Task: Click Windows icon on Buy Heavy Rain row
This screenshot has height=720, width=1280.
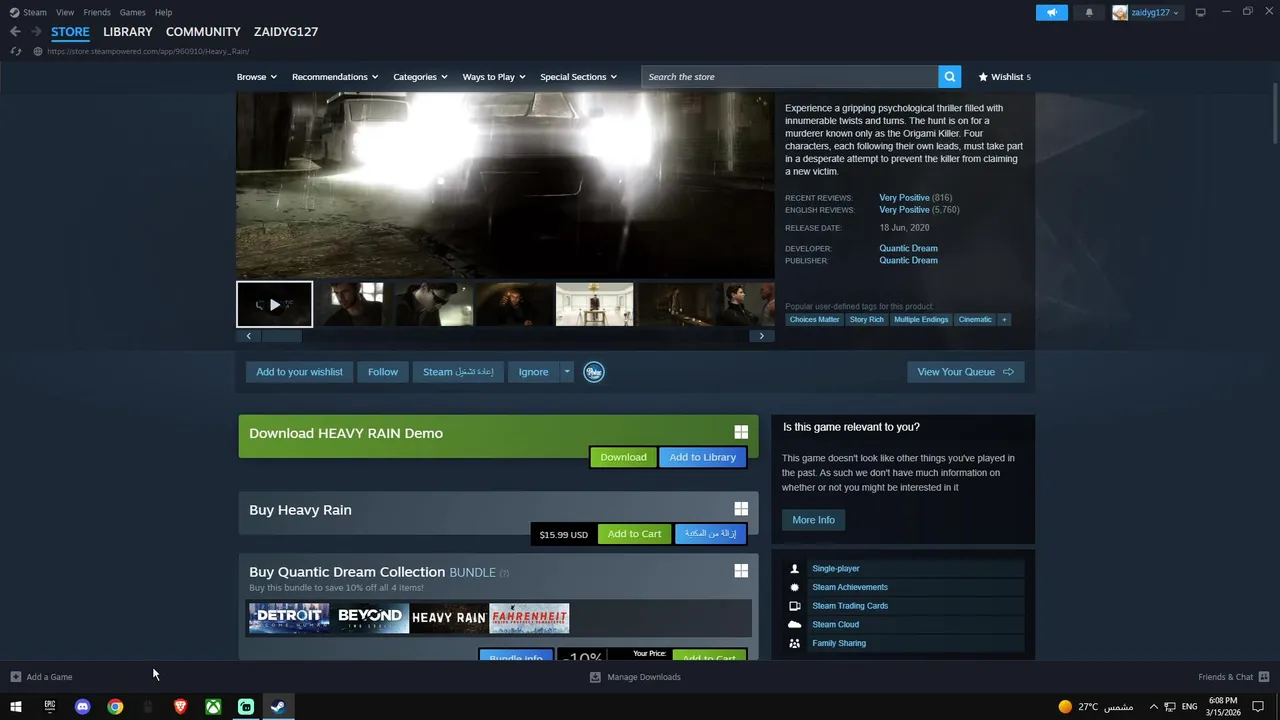Action: tap(741, 509)
